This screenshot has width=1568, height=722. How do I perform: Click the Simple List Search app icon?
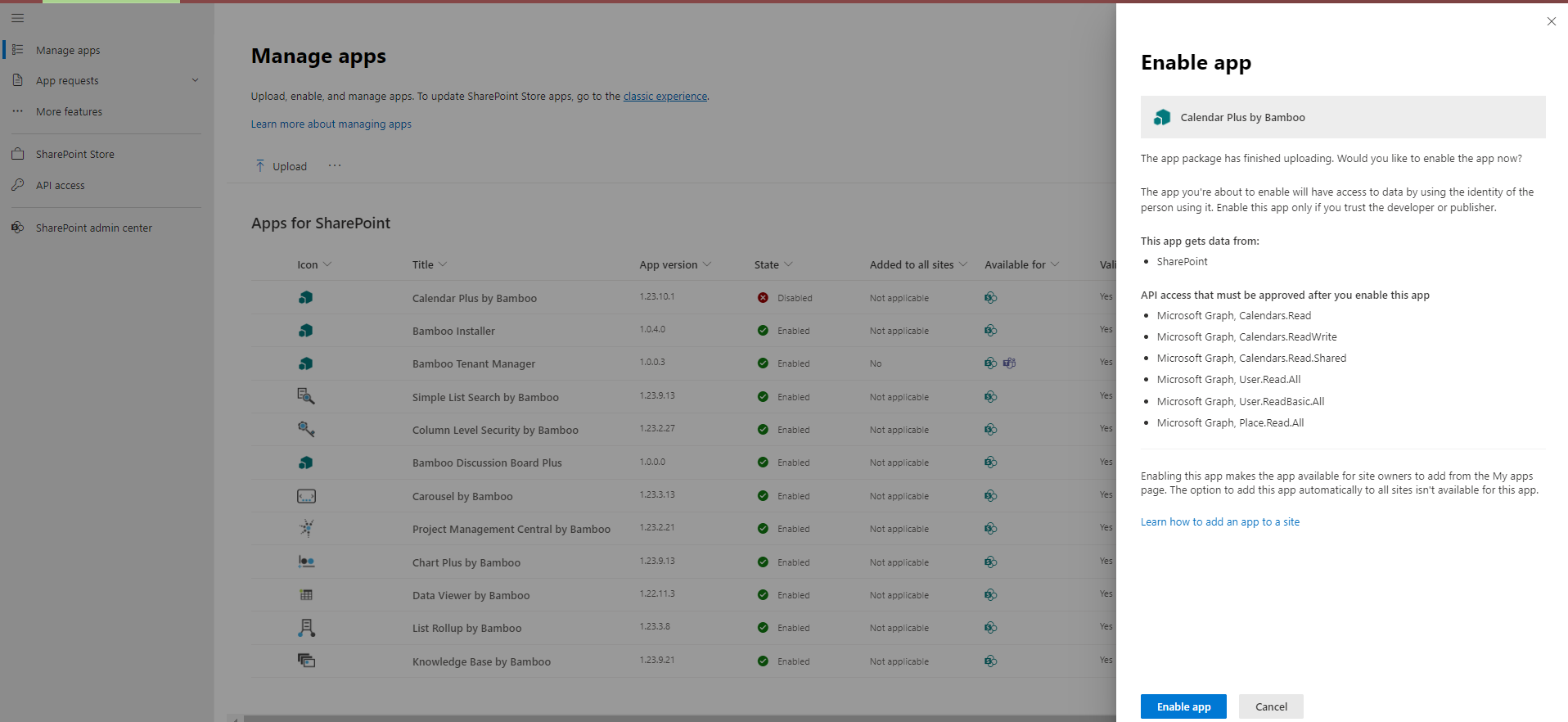click(x=306, y=396)
